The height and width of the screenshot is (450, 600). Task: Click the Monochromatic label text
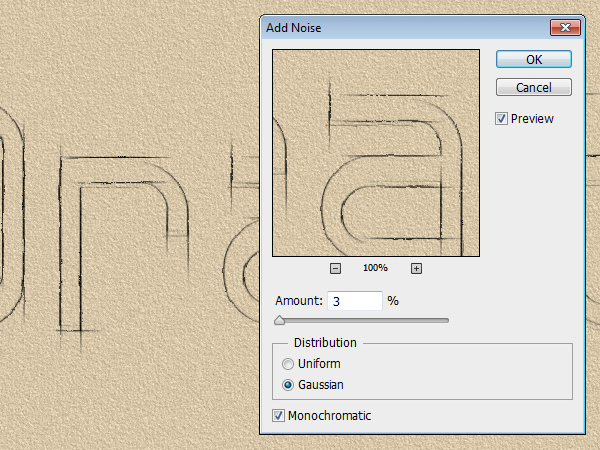click(329, 415)
